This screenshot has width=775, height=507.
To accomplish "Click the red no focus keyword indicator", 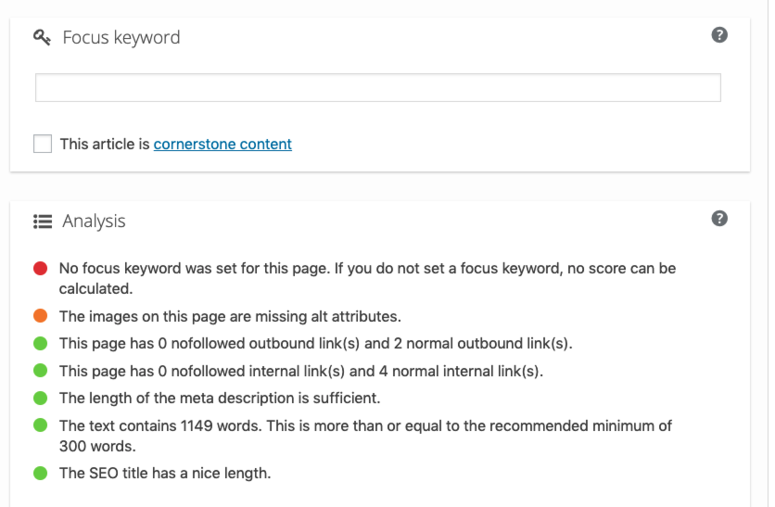I will pyautogui.click(x=41, y=268).
